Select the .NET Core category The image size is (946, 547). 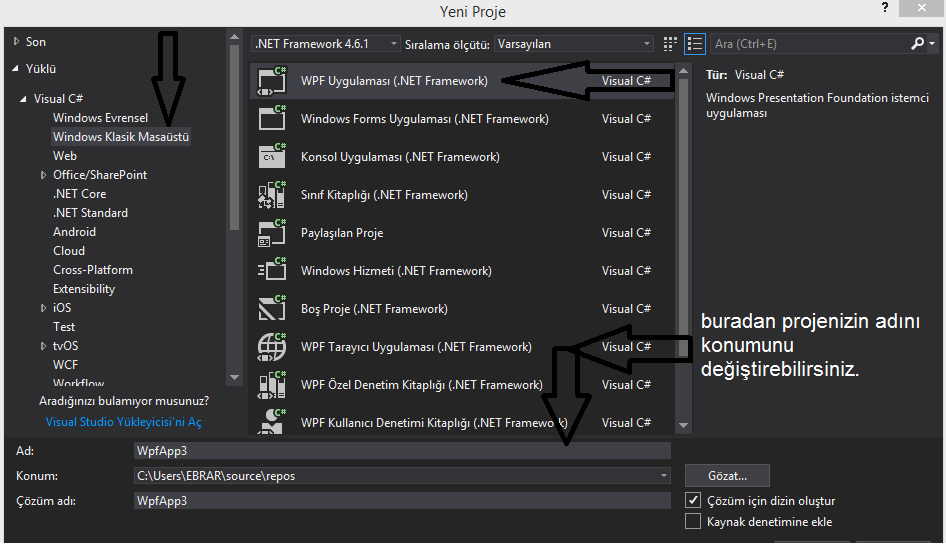pos(80,194)
